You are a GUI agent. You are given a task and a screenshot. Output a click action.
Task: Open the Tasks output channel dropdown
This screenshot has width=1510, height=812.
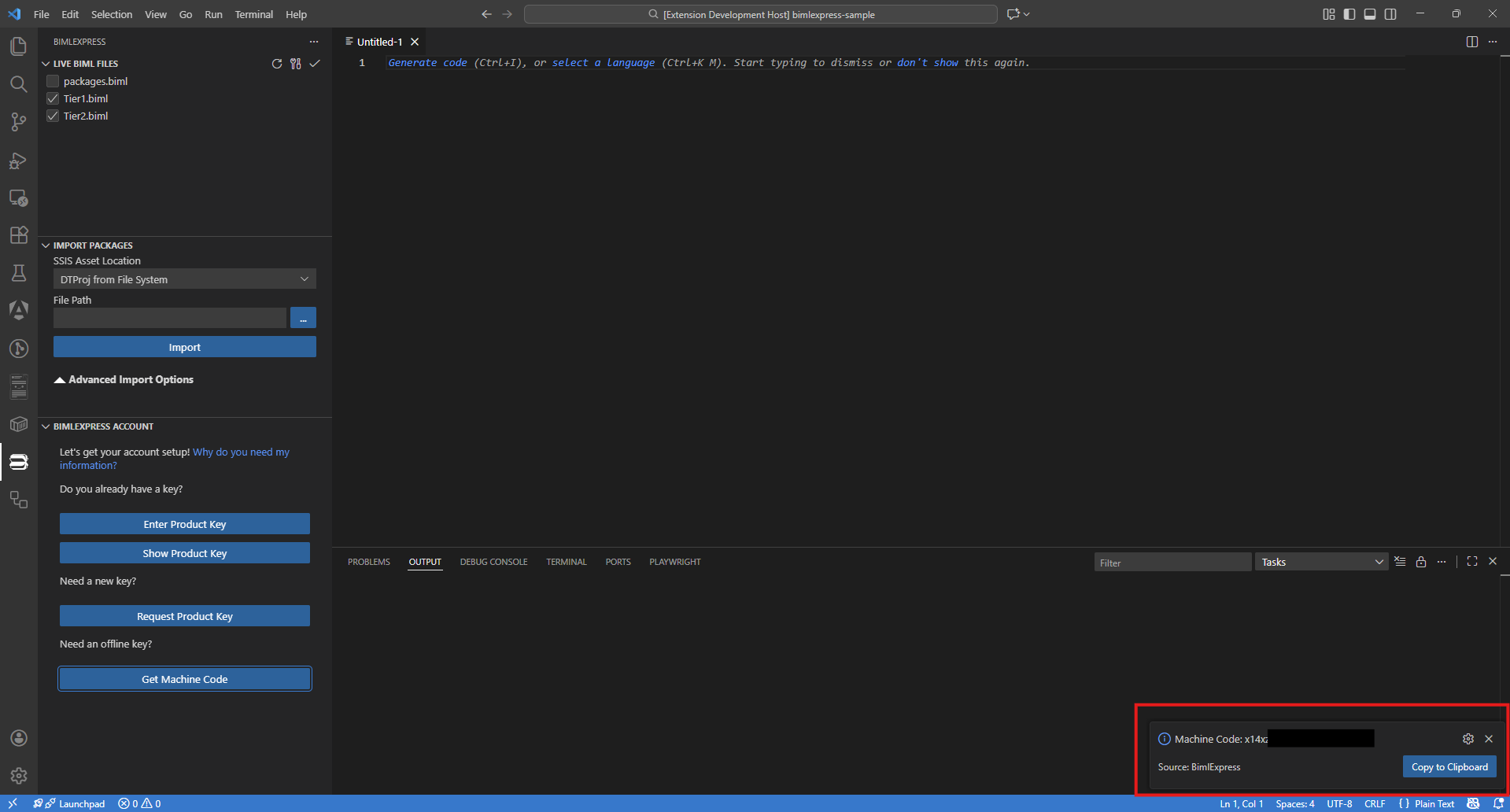tap(1320, 561)
